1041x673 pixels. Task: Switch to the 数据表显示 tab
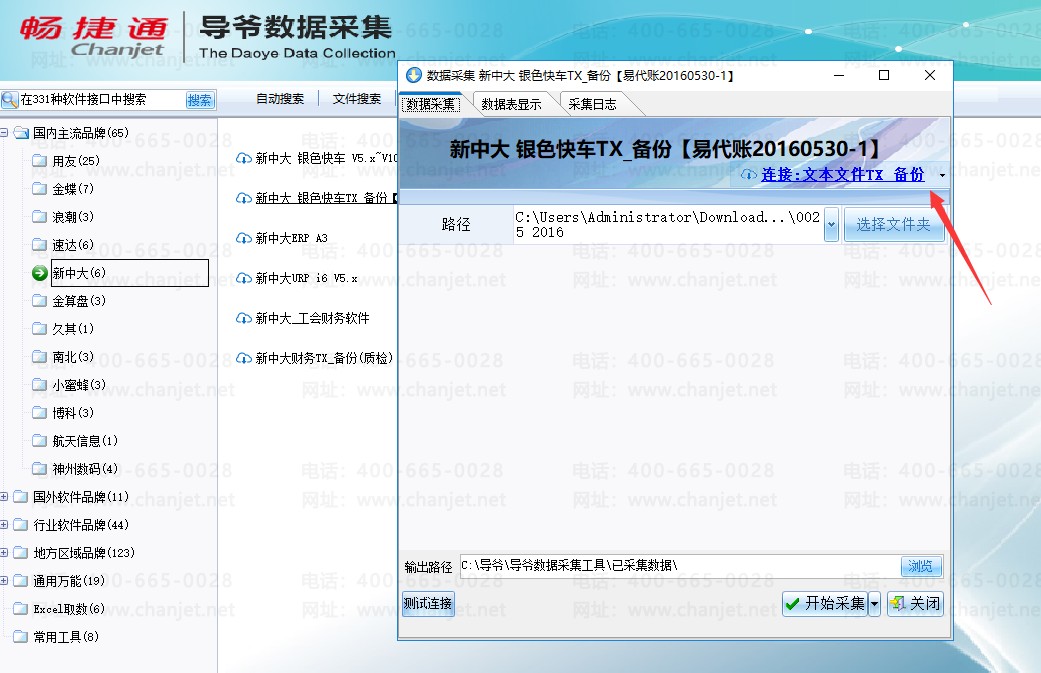coord(511,104)
